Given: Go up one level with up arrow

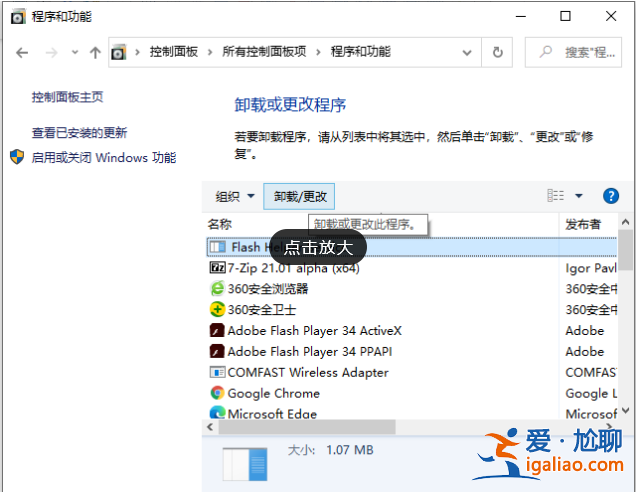Looking at the screenshot, I should (x=95, y=52).
